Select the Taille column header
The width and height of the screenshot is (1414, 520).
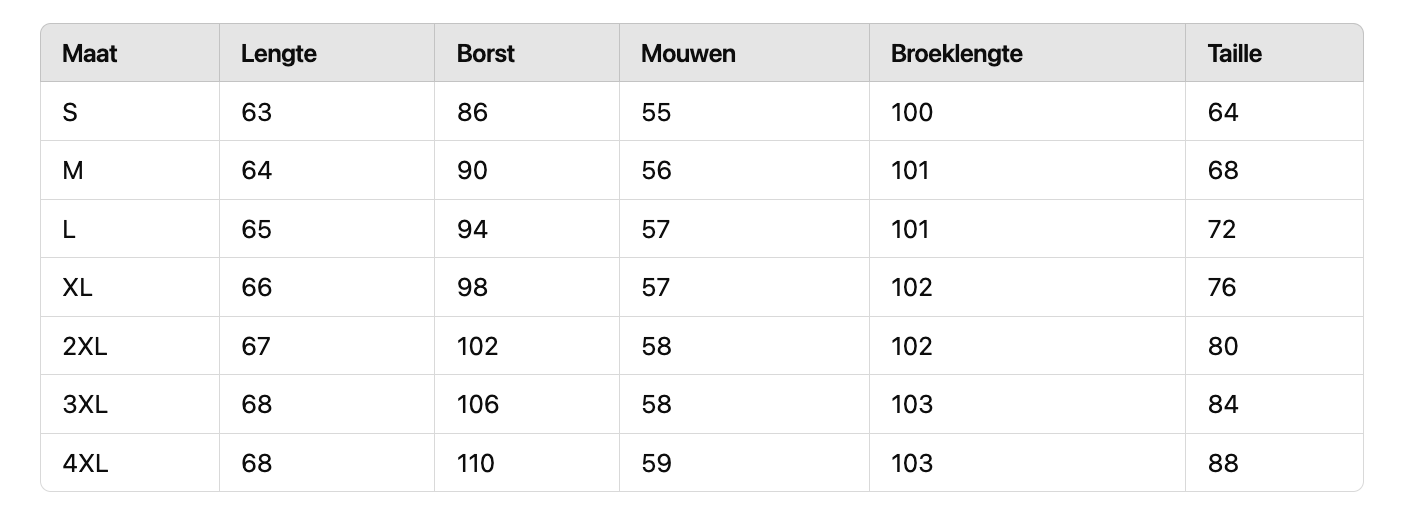click(1235, 54)
